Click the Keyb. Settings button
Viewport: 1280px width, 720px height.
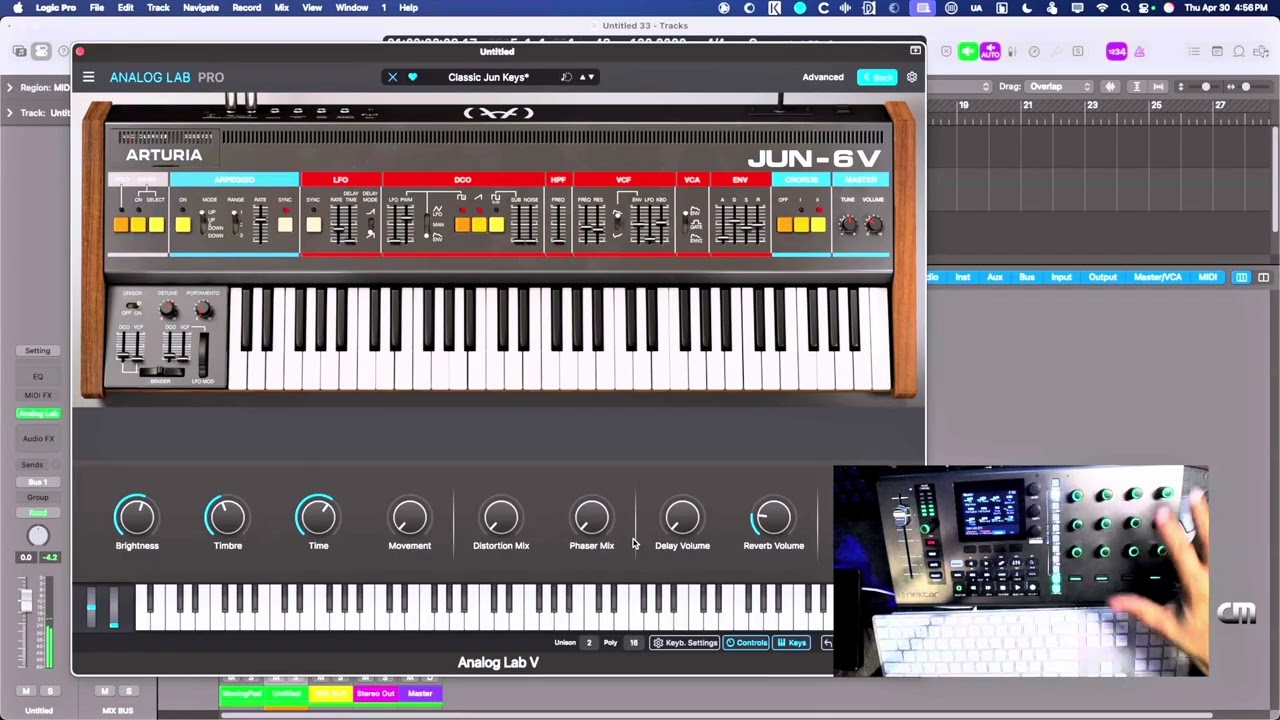click(x=685, y=643)
